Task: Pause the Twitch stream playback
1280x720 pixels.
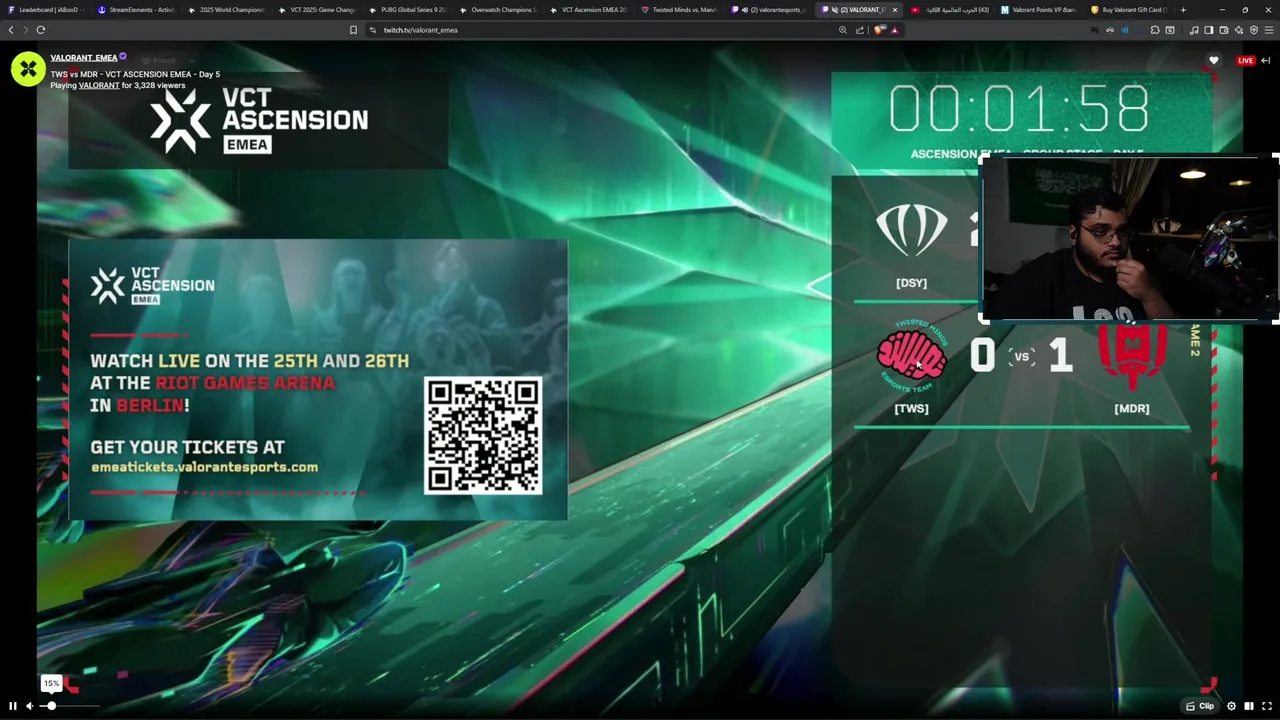Action: click(x=12, y=706)
